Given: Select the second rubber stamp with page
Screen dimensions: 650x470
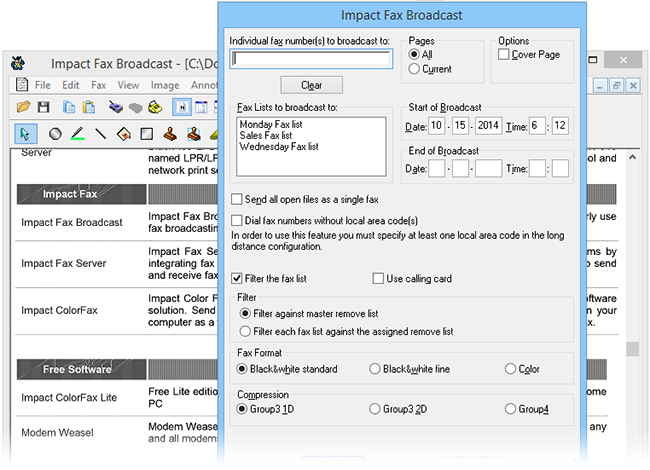Looking at the screenshot, I should tap(194, 134).
